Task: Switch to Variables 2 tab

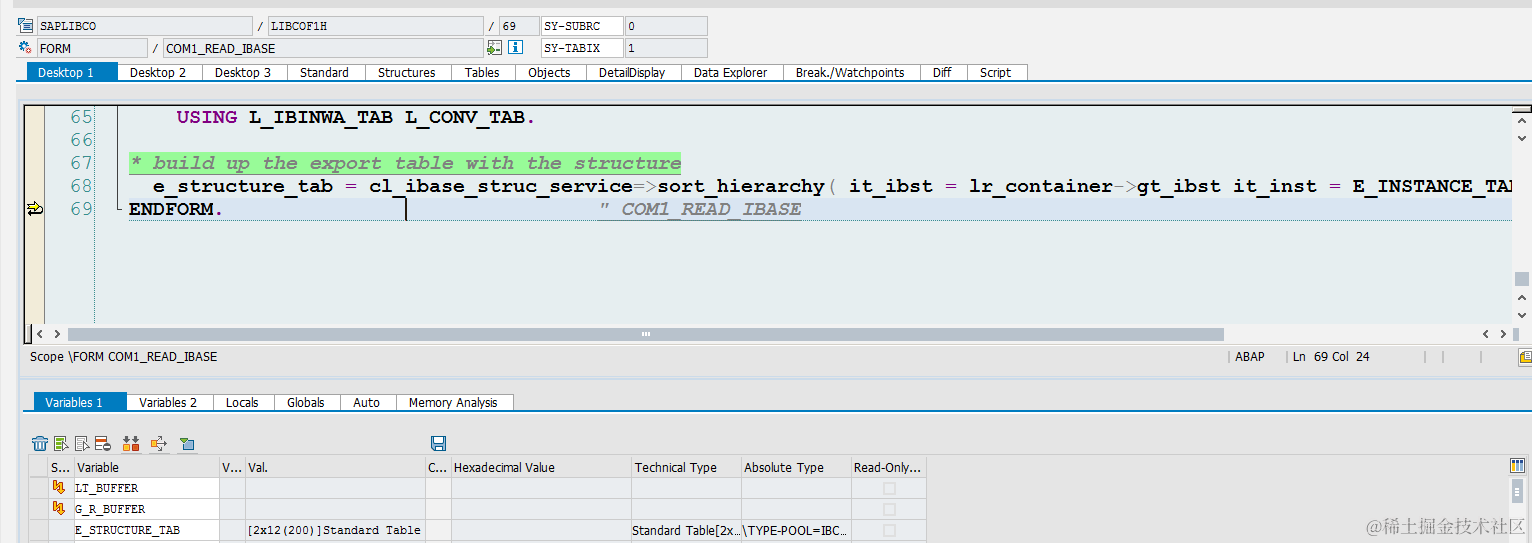Action: [x=168, y=402]
